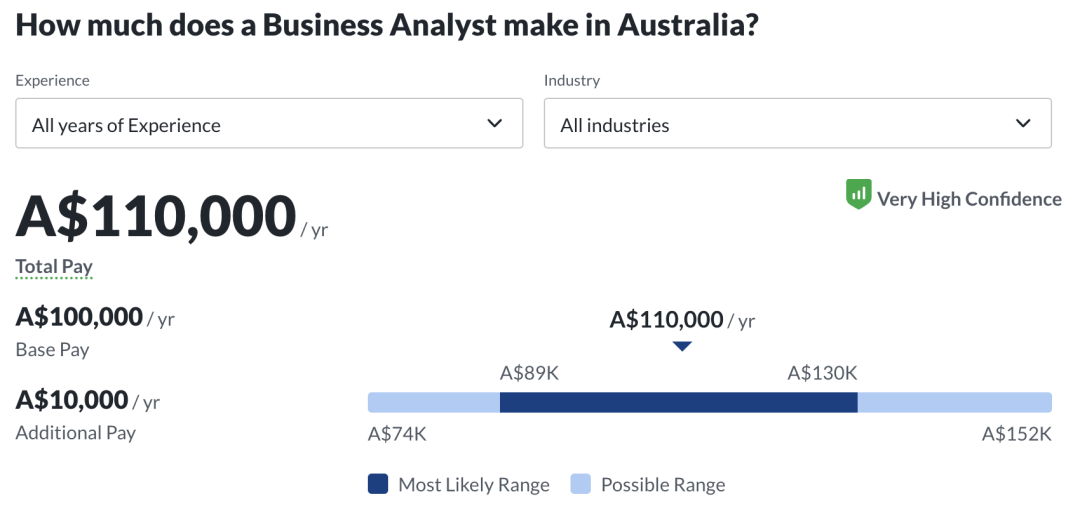Click the Very High Confidence text
Screen dimensions: 1080x518
pyautogui.click(x=969, y=199)
